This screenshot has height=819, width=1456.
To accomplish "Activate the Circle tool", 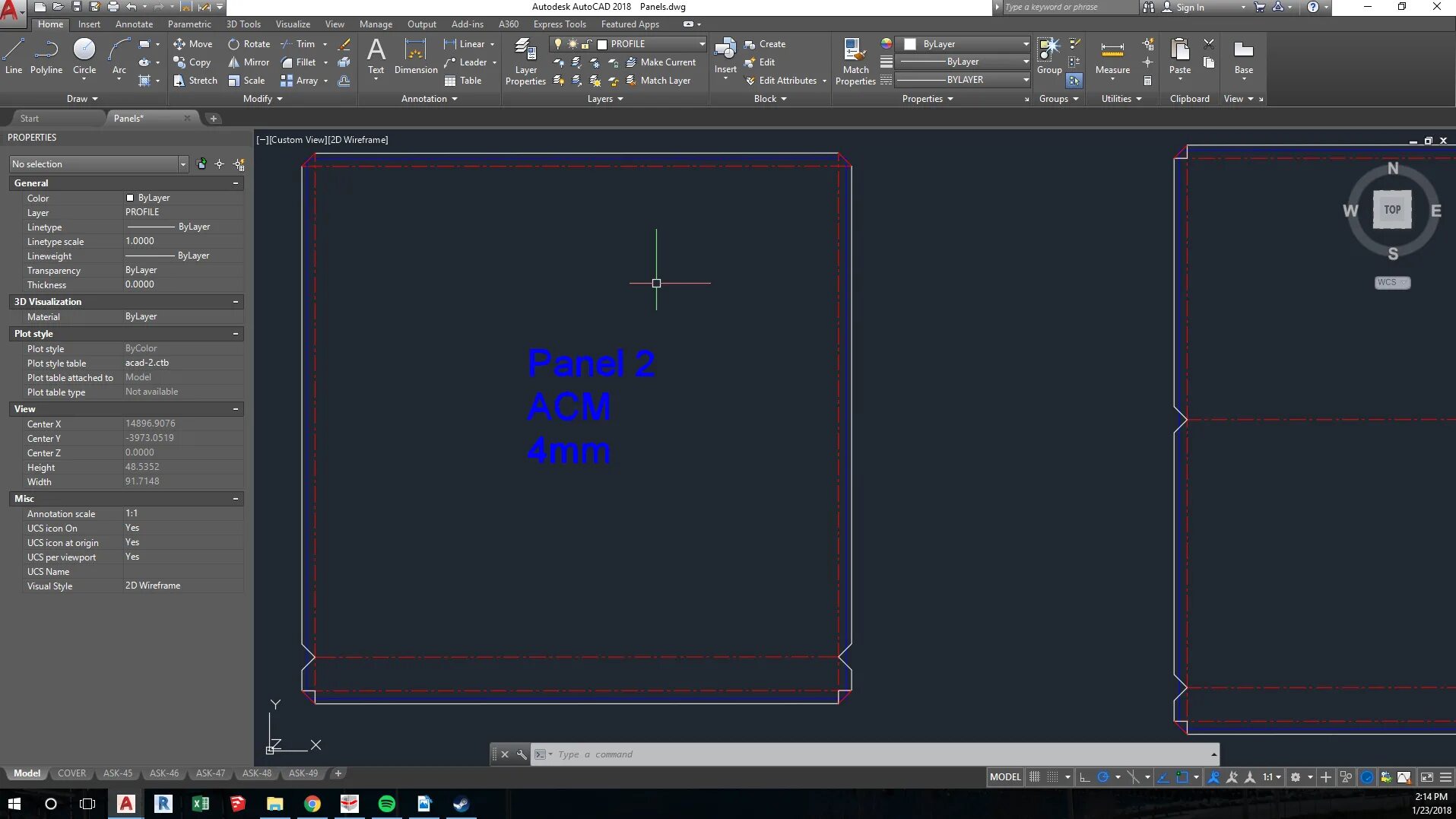I will pos(84,56).
